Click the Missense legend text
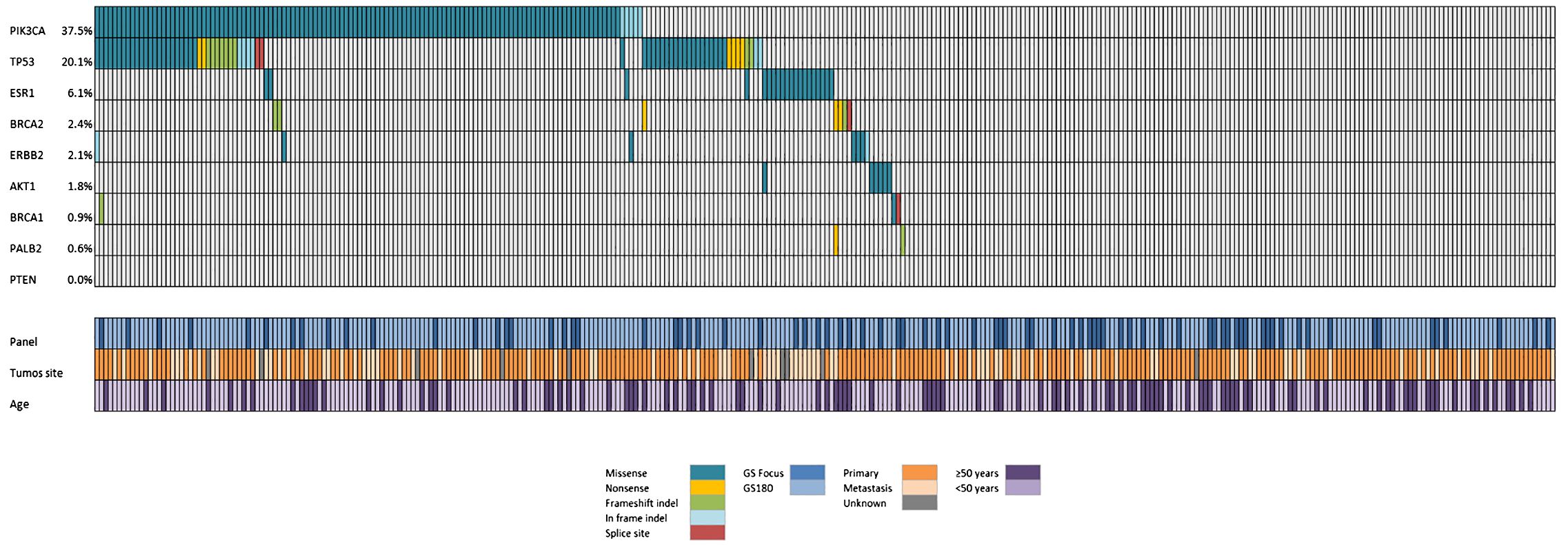This screenshot has width=1568, height=545. click(626, 473)
